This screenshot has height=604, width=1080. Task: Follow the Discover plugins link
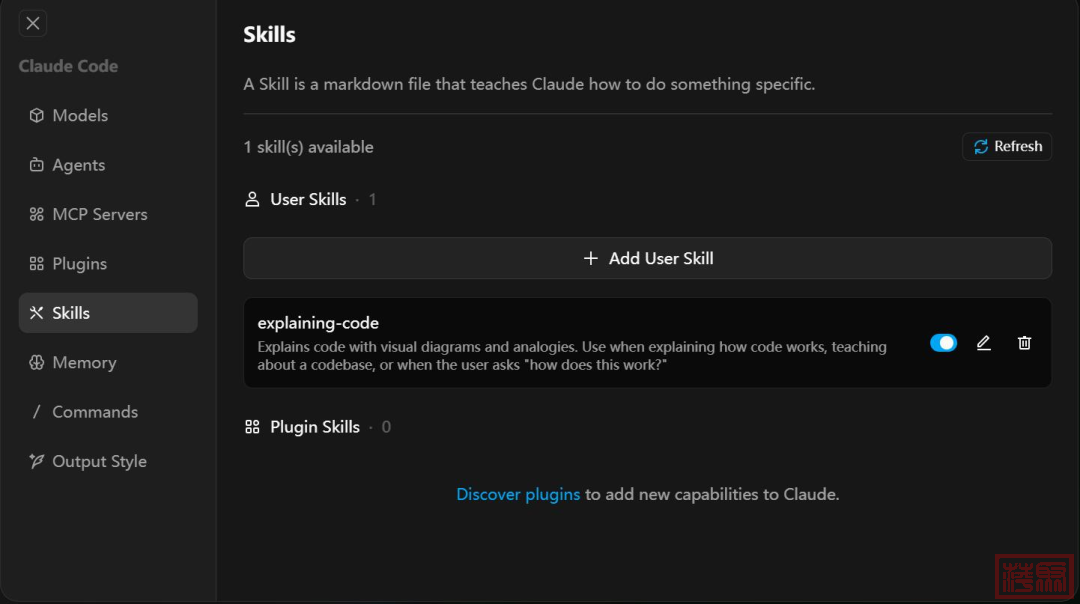518,494
